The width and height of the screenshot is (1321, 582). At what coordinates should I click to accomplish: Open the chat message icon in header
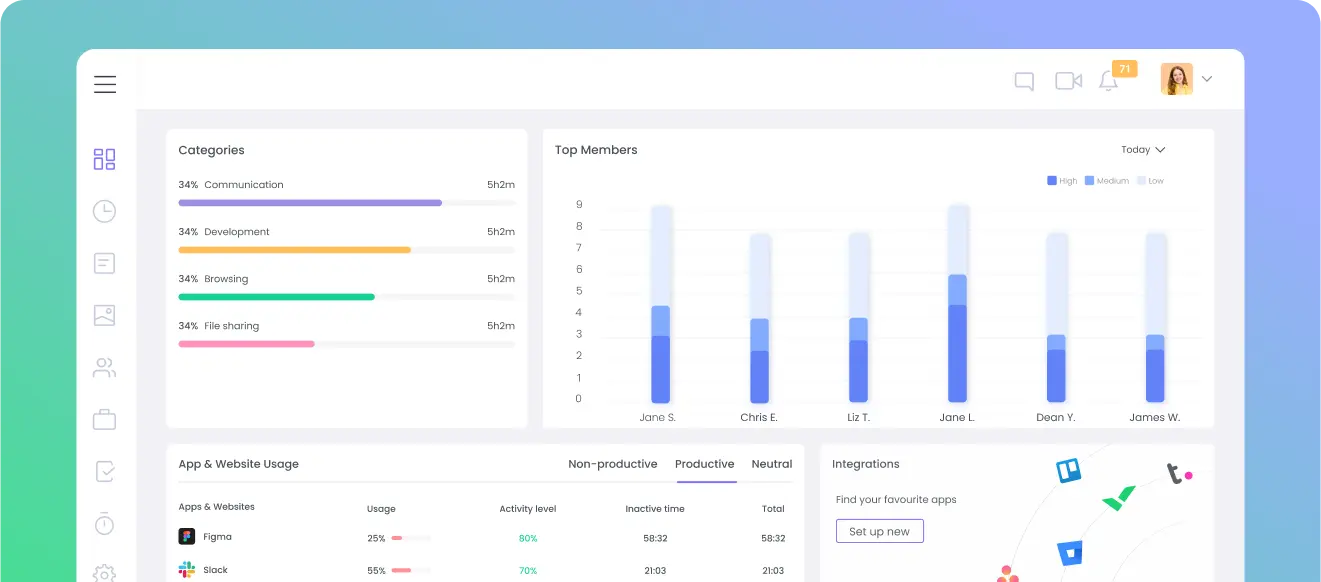coord(1024,80)
